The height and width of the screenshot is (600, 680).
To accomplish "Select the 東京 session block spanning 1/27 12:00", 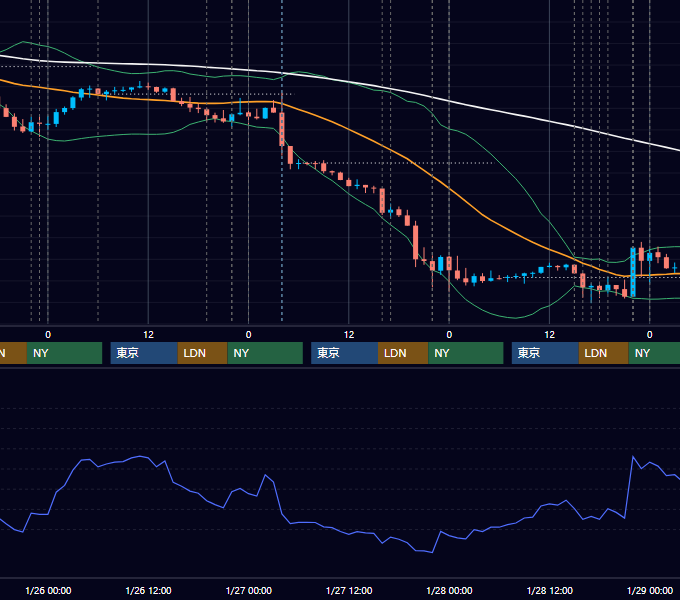I will coord(344,353).
